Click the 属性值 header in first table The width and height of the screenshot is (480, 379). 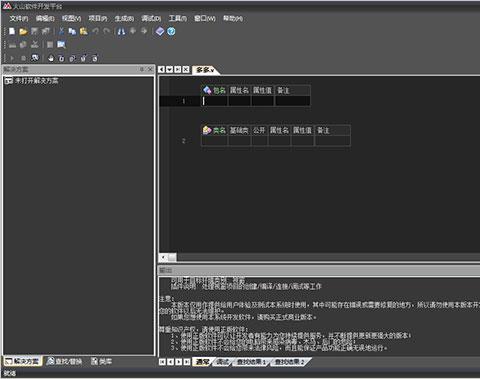click(263, 90)
